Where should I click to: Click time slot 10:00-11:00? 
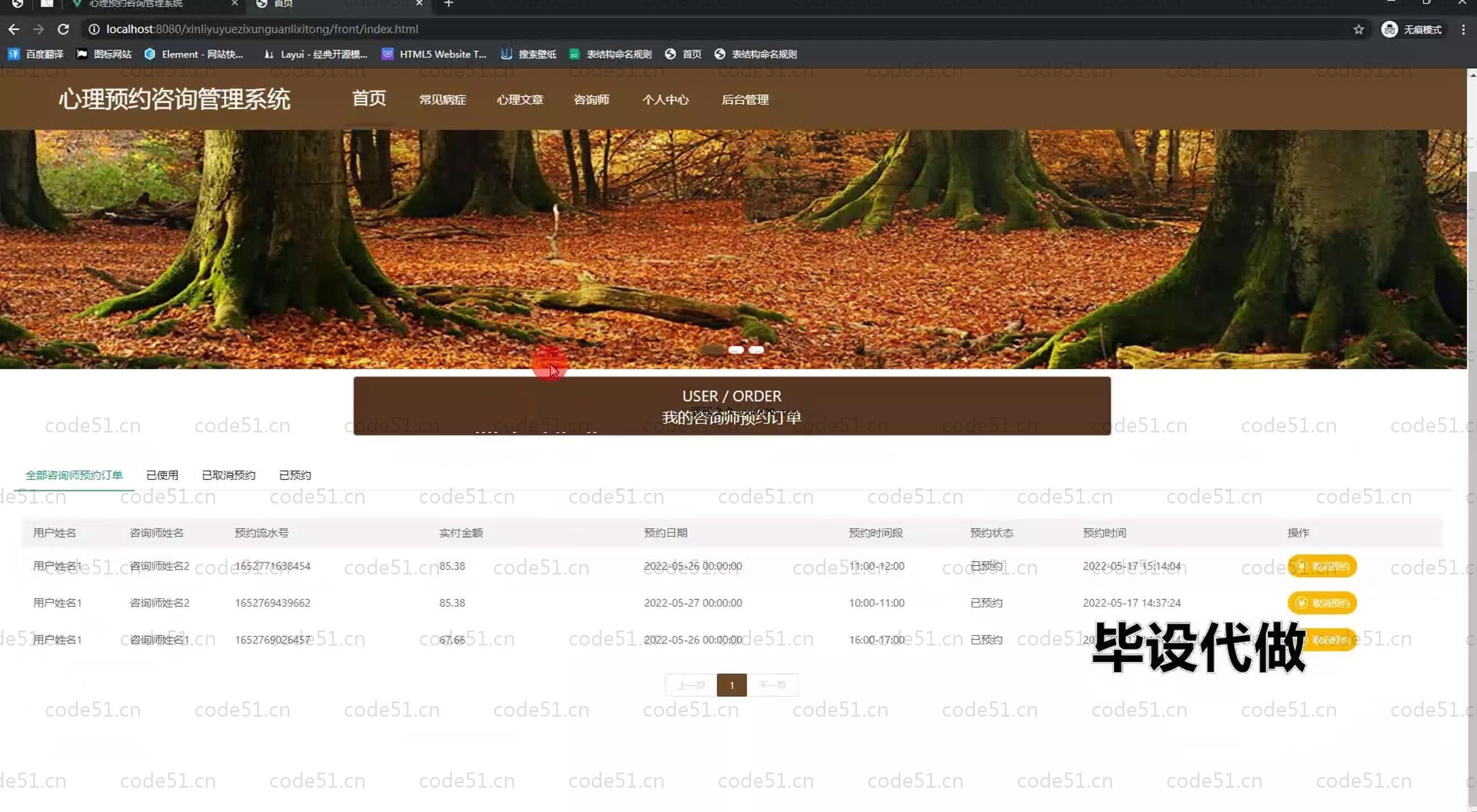tap(877, 603)
